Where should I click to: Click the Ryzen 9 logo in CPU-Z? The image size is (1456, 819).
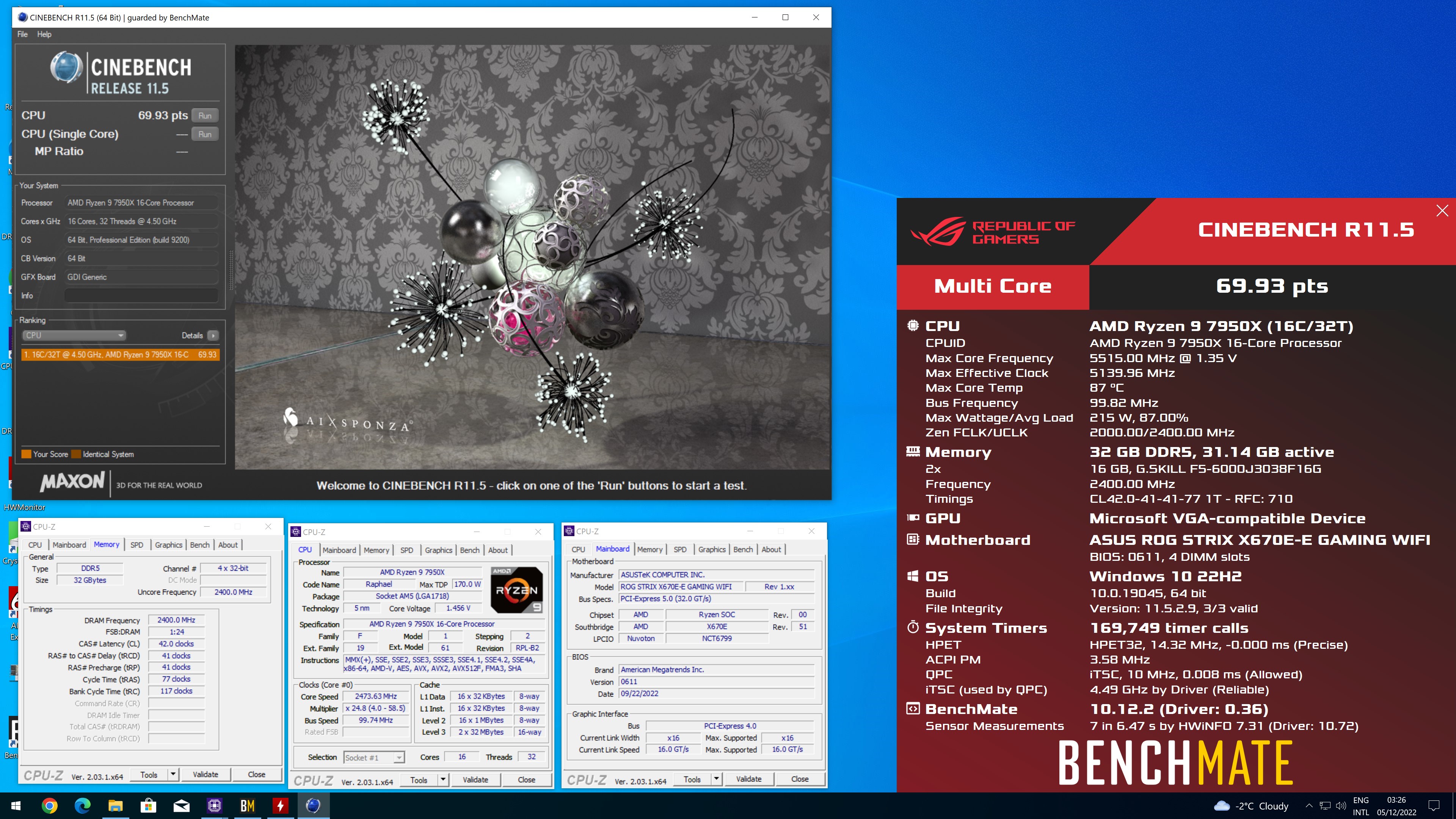[x=516, y=590]
